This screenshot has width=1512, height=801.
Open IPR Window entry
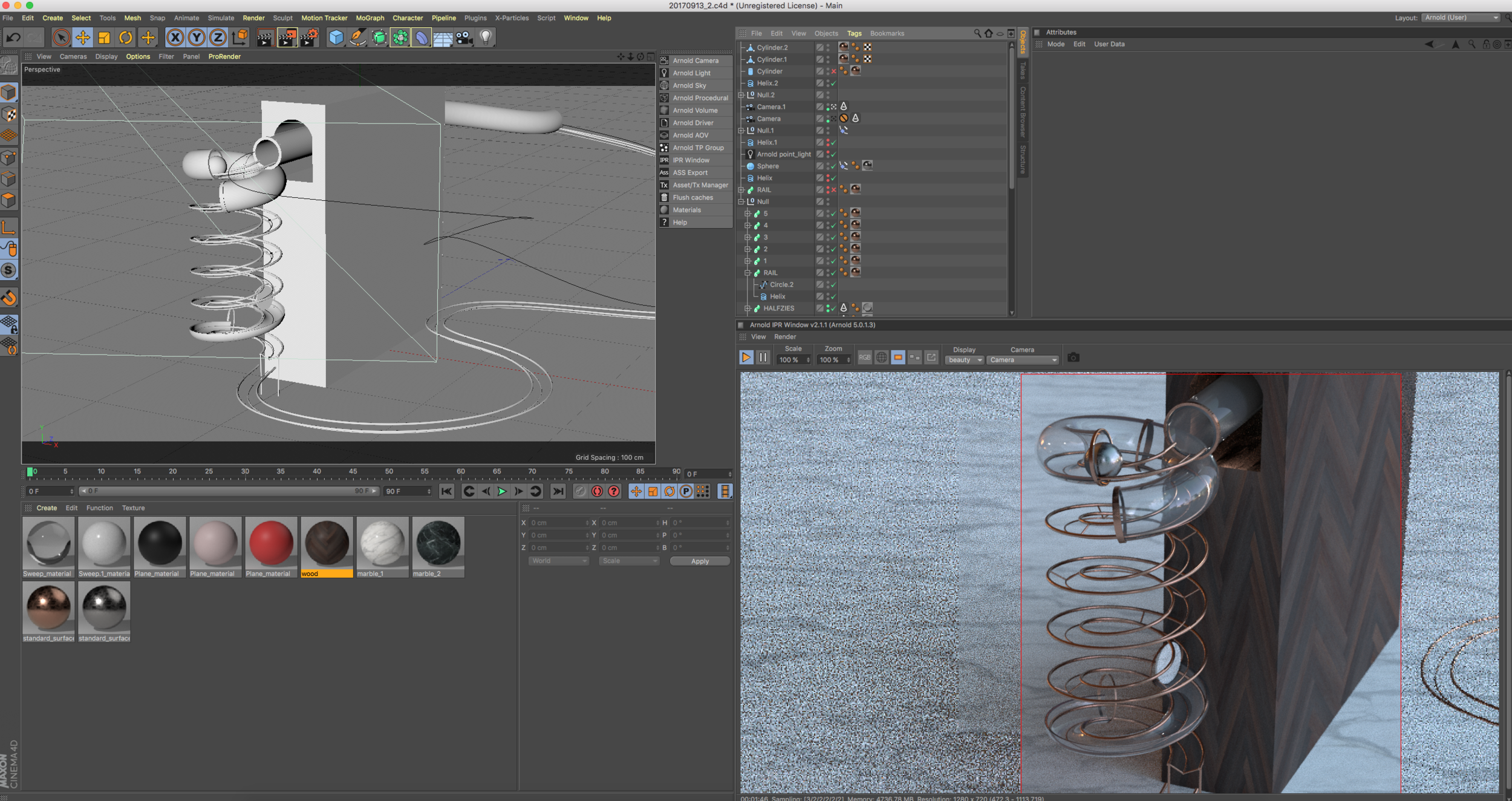click(696, 160)
